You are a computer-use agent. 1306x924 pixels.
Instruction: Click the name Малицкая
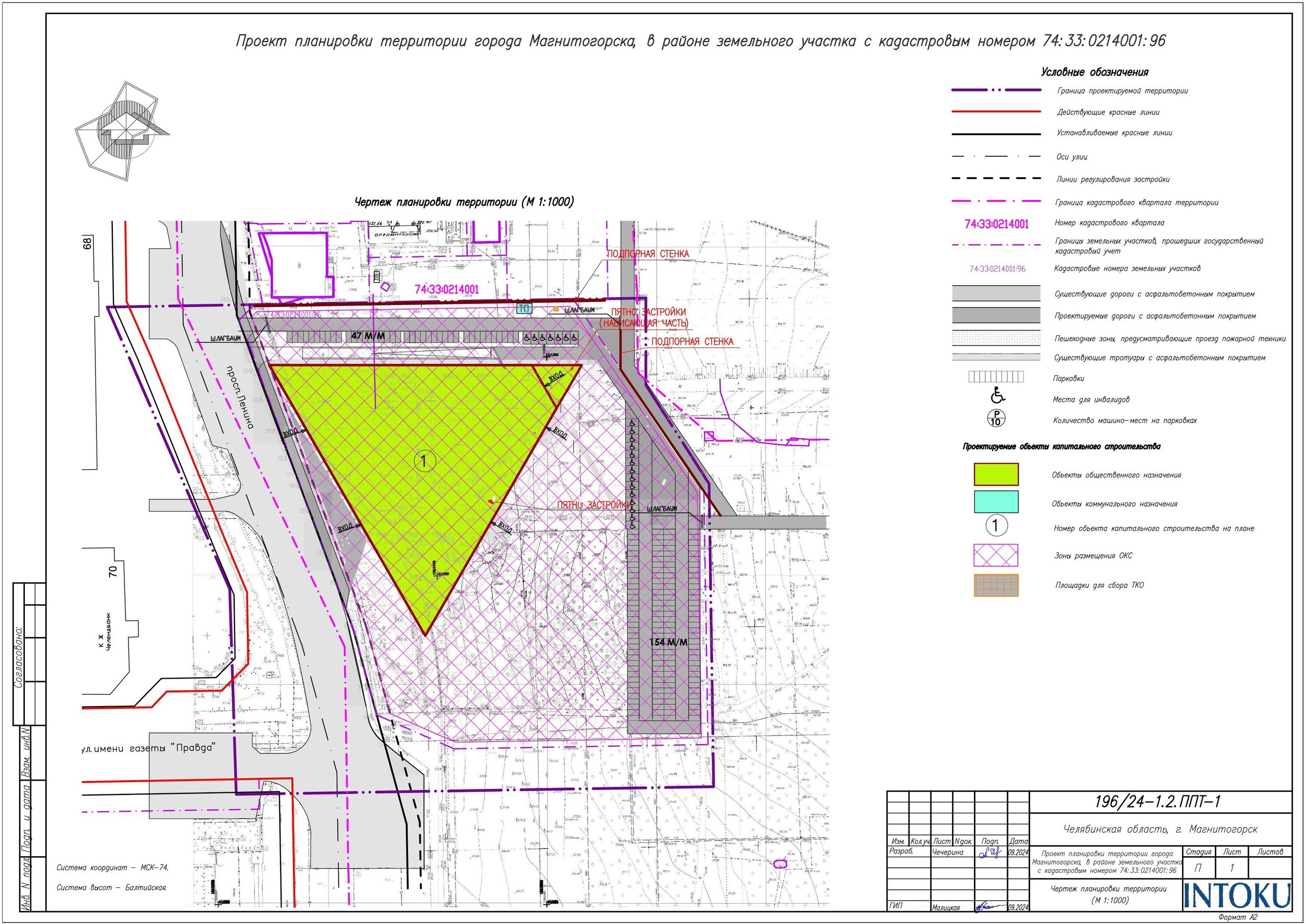tap(946, 908)
